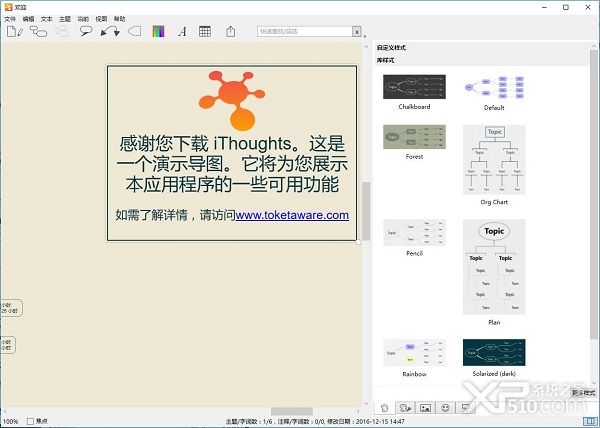Select the Rainbow style thumbnail
The width and height of the screenshot is (600, 428).
(x=414, y=353)
